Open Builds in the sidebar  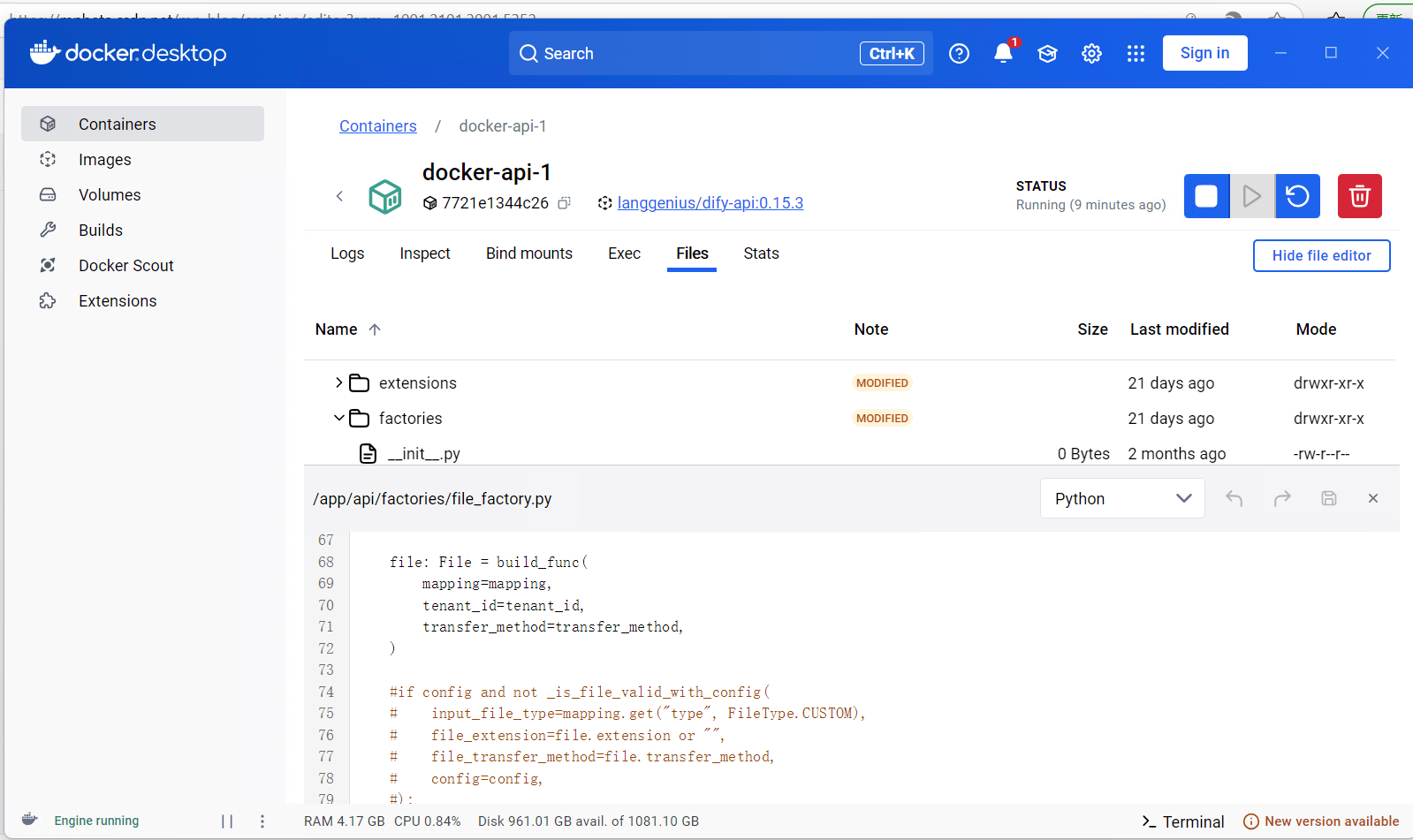142,230
